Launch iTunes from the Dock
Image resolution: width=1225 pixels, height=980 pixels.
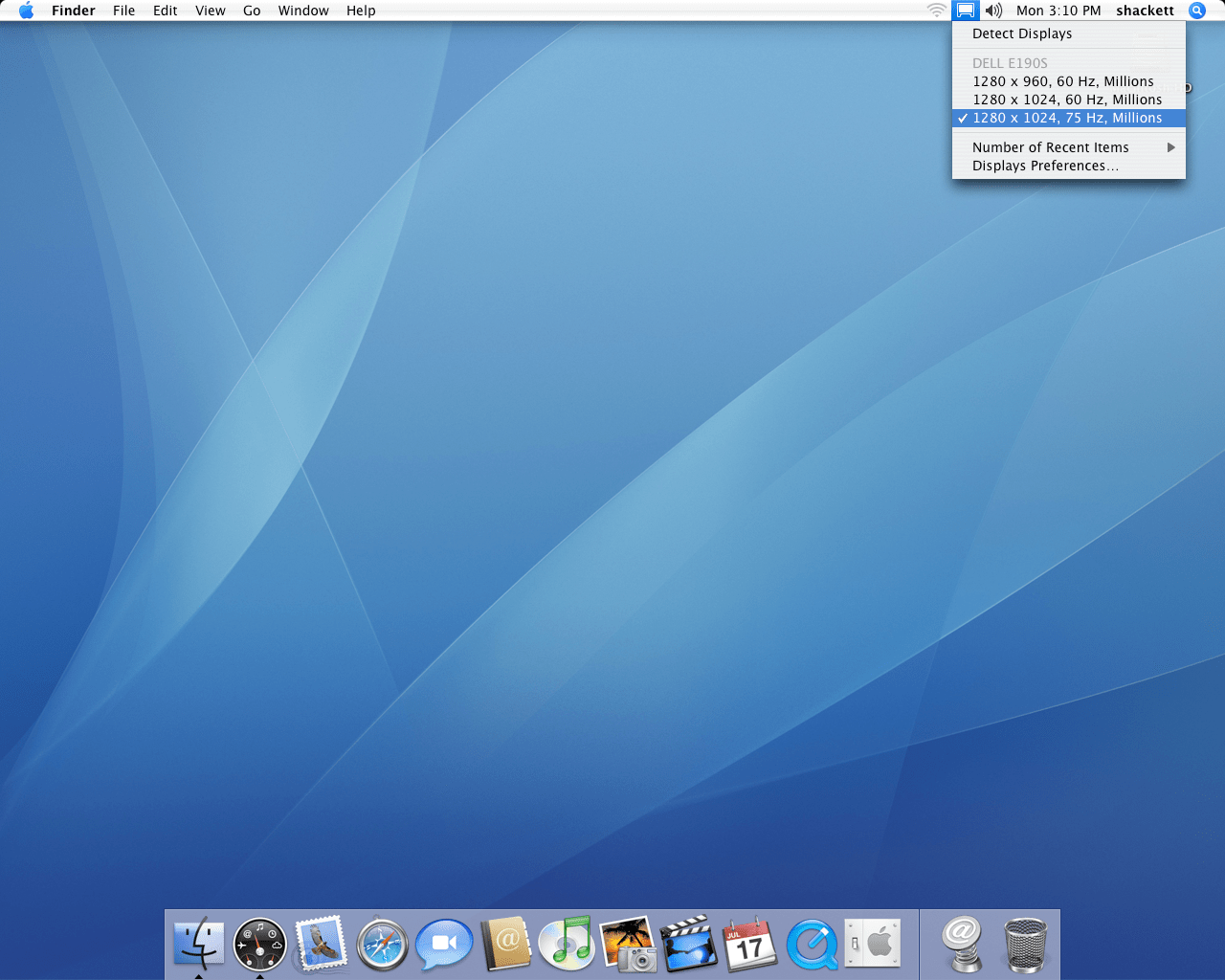pos(567,944)
